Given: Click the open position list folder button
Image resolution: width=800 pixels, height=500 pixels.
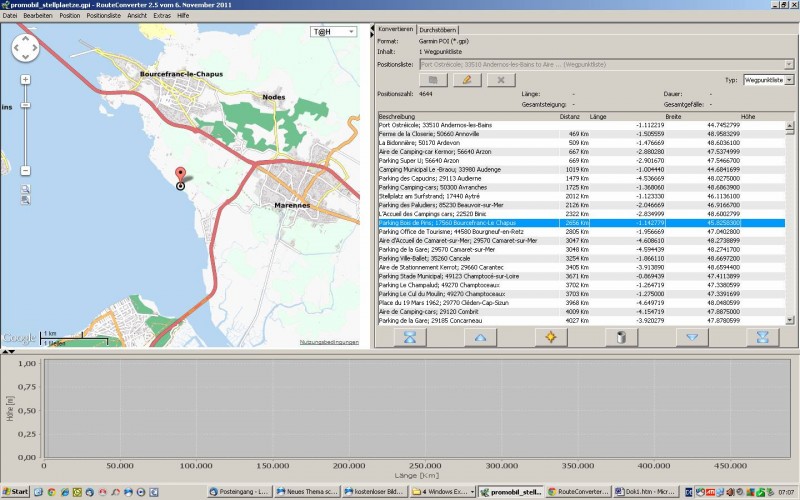Looking at the screenshot, I should pos(432,79).
